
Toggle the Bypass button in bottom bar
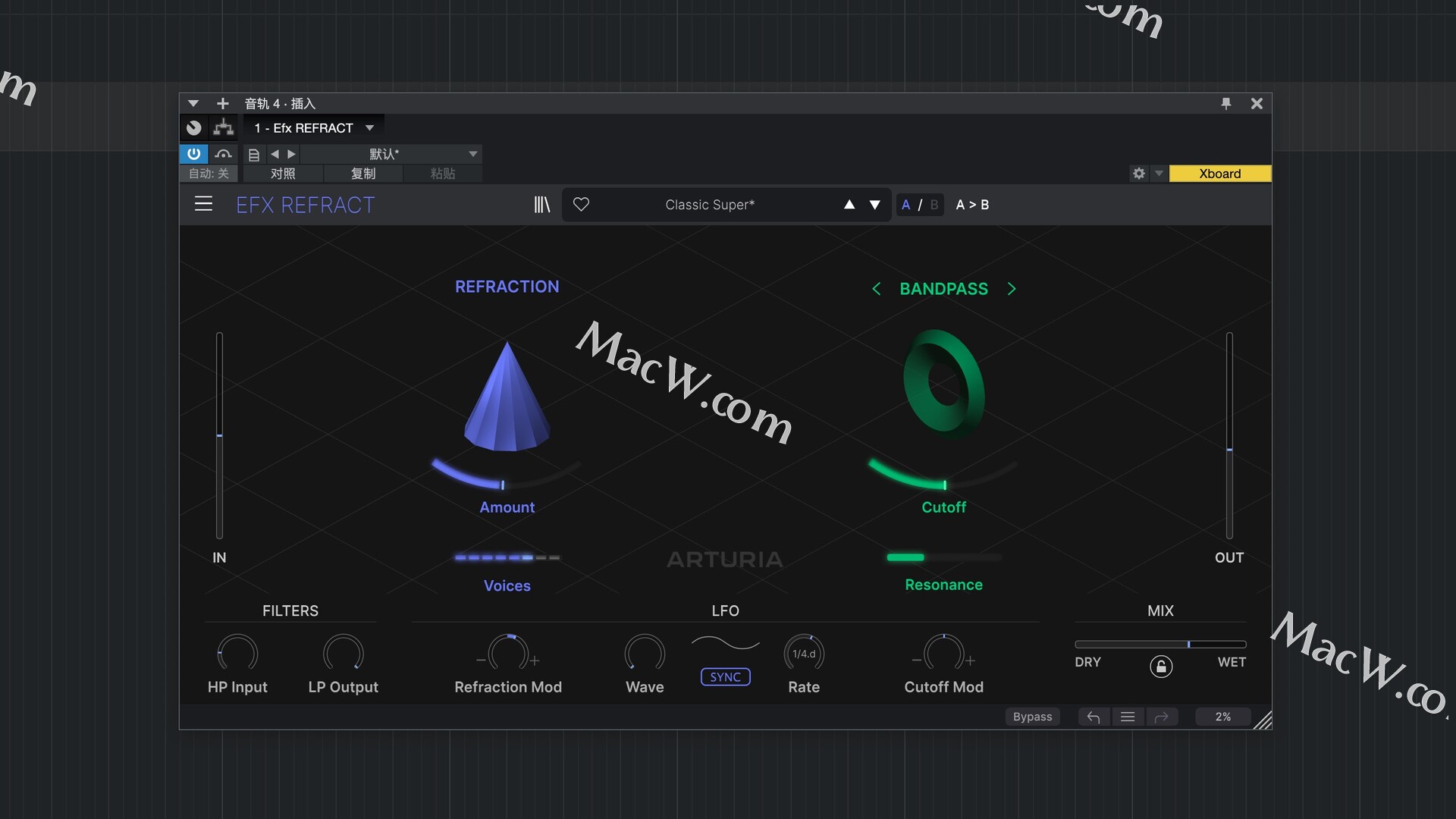pos(1032,717)
